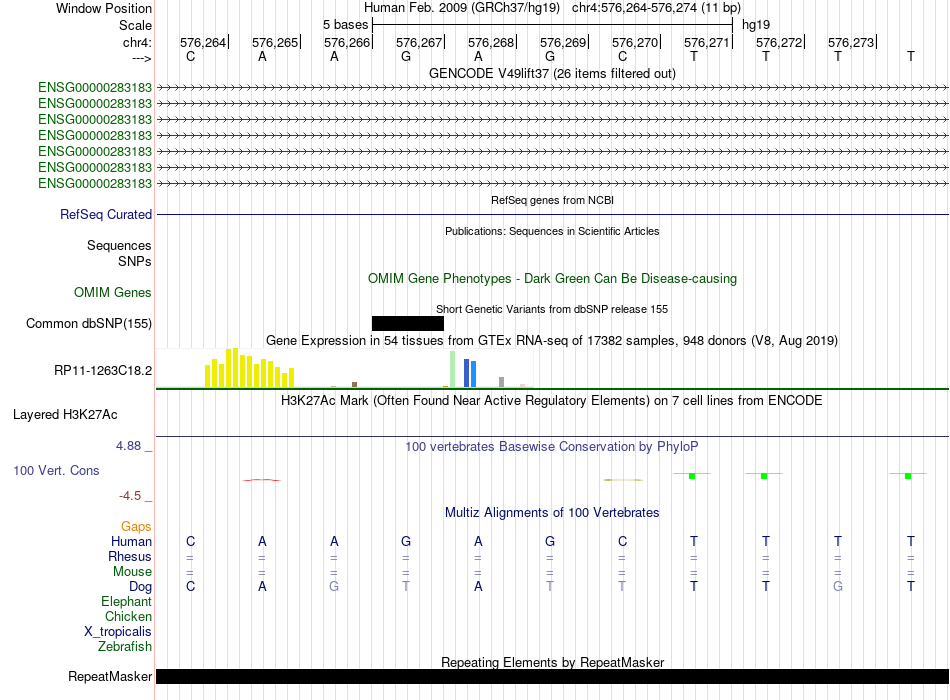Click the black Common dbSNP(155) variant block

408,323
